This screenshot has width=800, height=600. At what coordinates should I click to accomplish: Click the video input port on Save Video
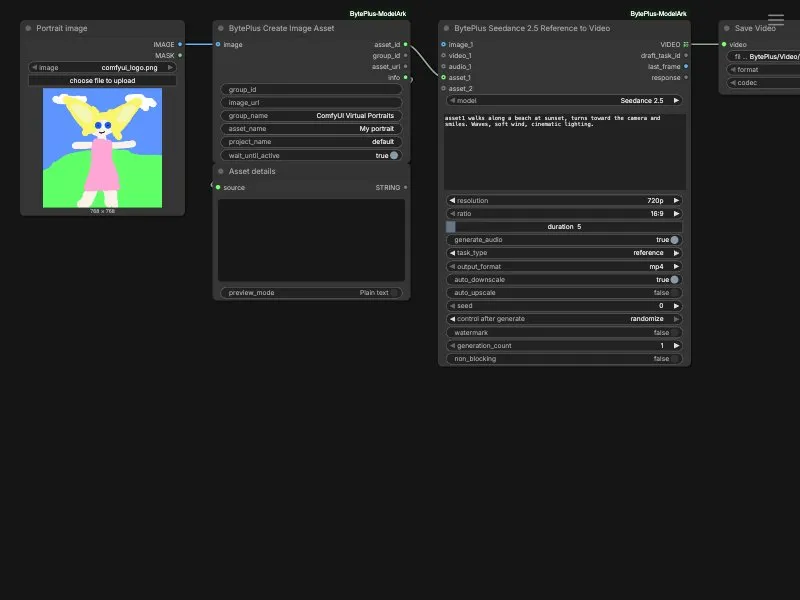tap(724, 44)
